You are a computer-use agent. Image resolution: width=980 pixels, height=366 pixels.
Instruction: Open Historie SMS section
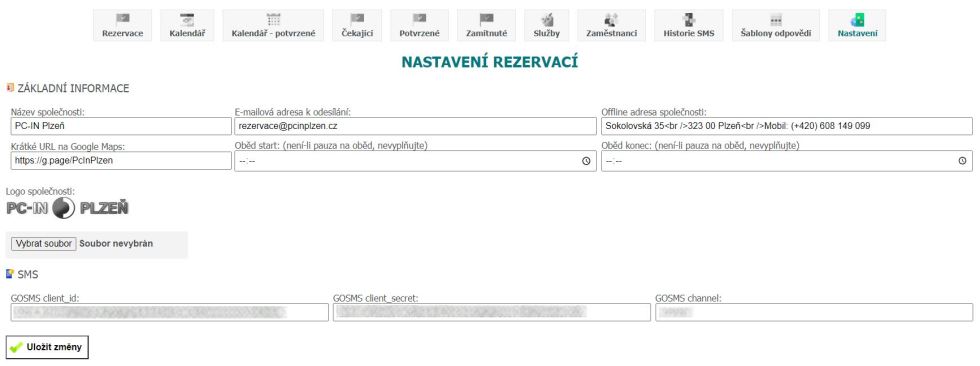[x=689, y=26]
